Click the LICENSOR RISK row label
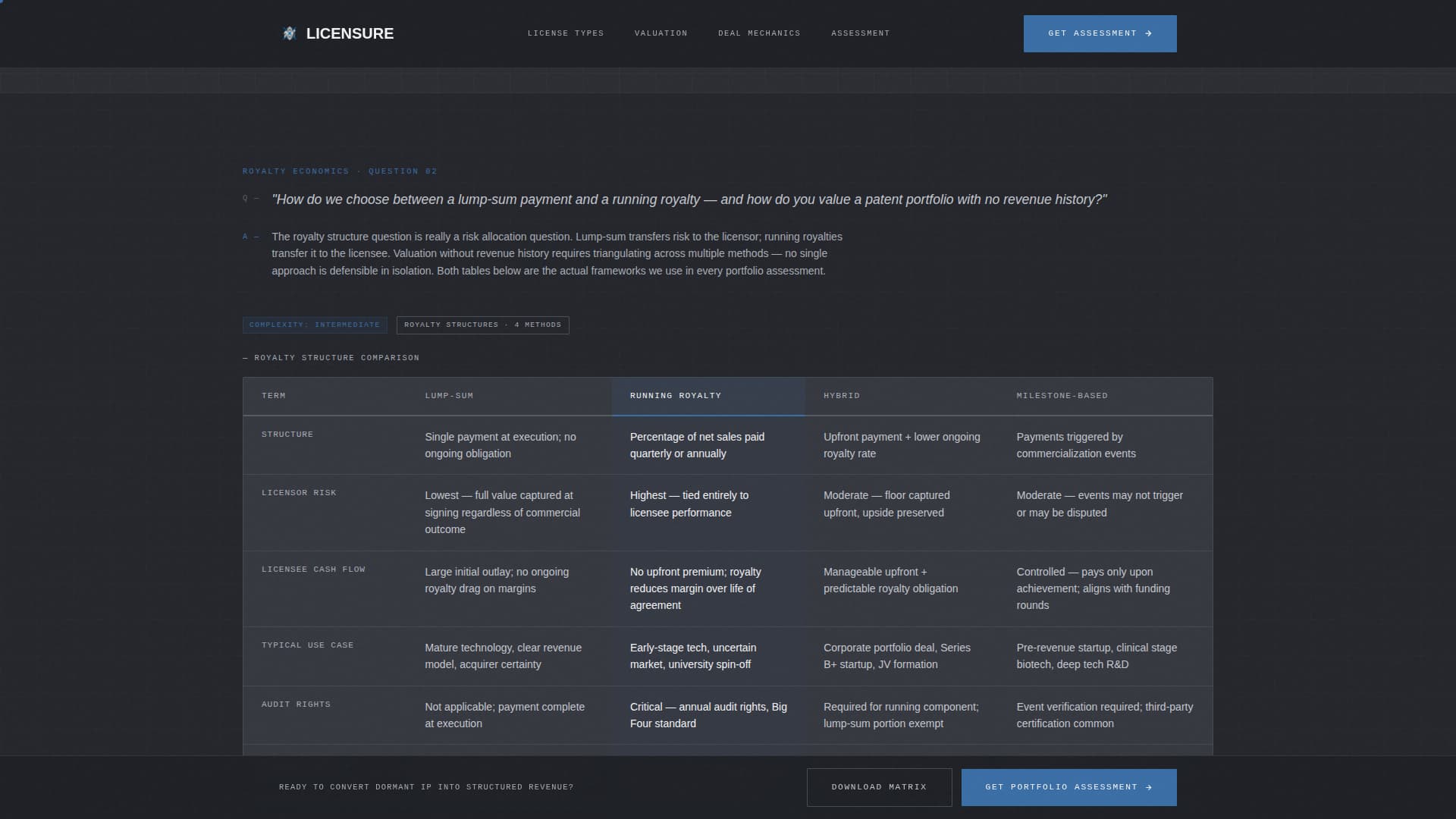Viewport: 1456px width, 819px height. click(300, 492)
